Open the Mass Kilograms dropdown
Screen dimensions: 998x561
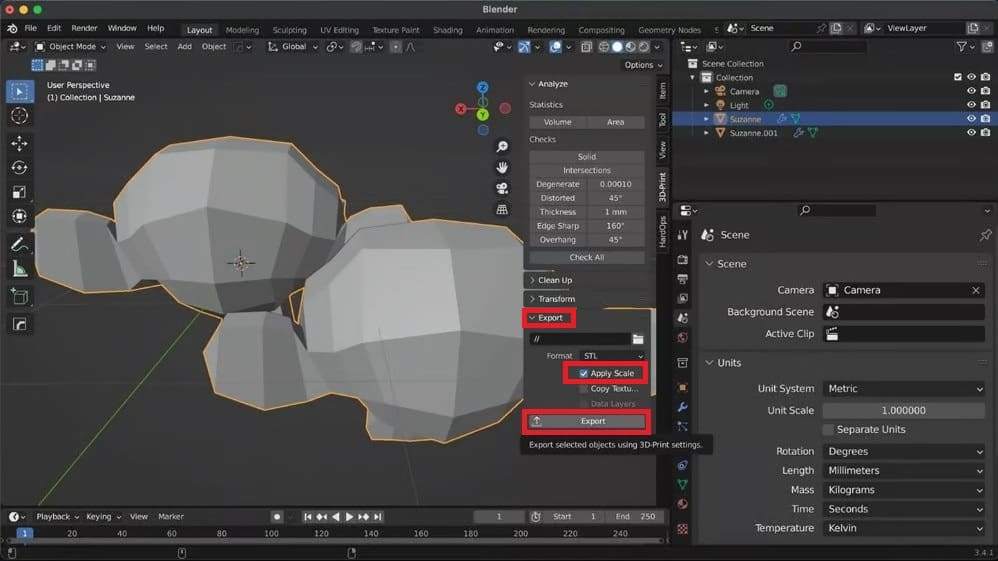(x=904, y=490)
